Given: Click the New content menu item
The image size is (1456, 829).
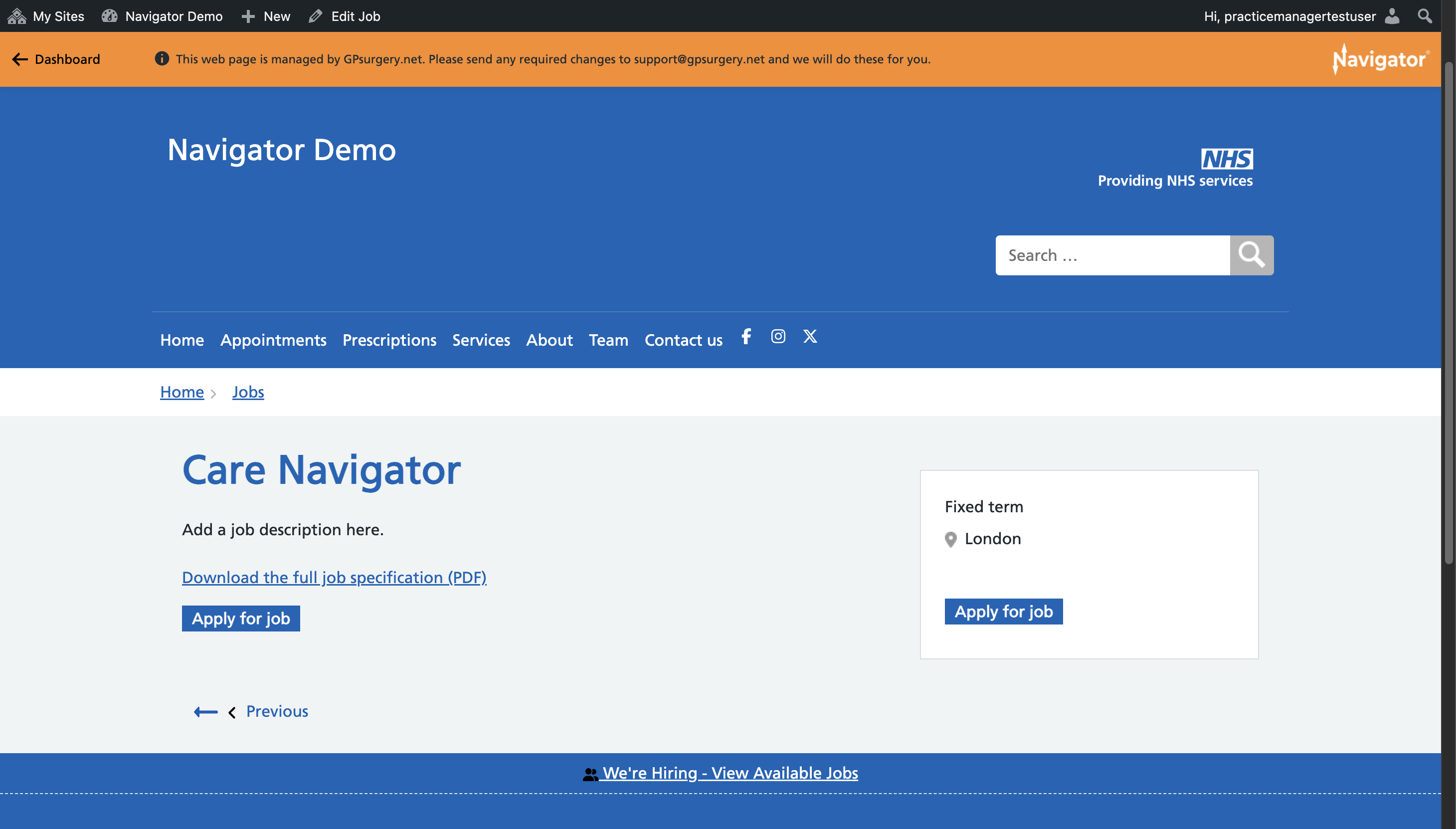Looking at the screenshot, I should 266,16.
